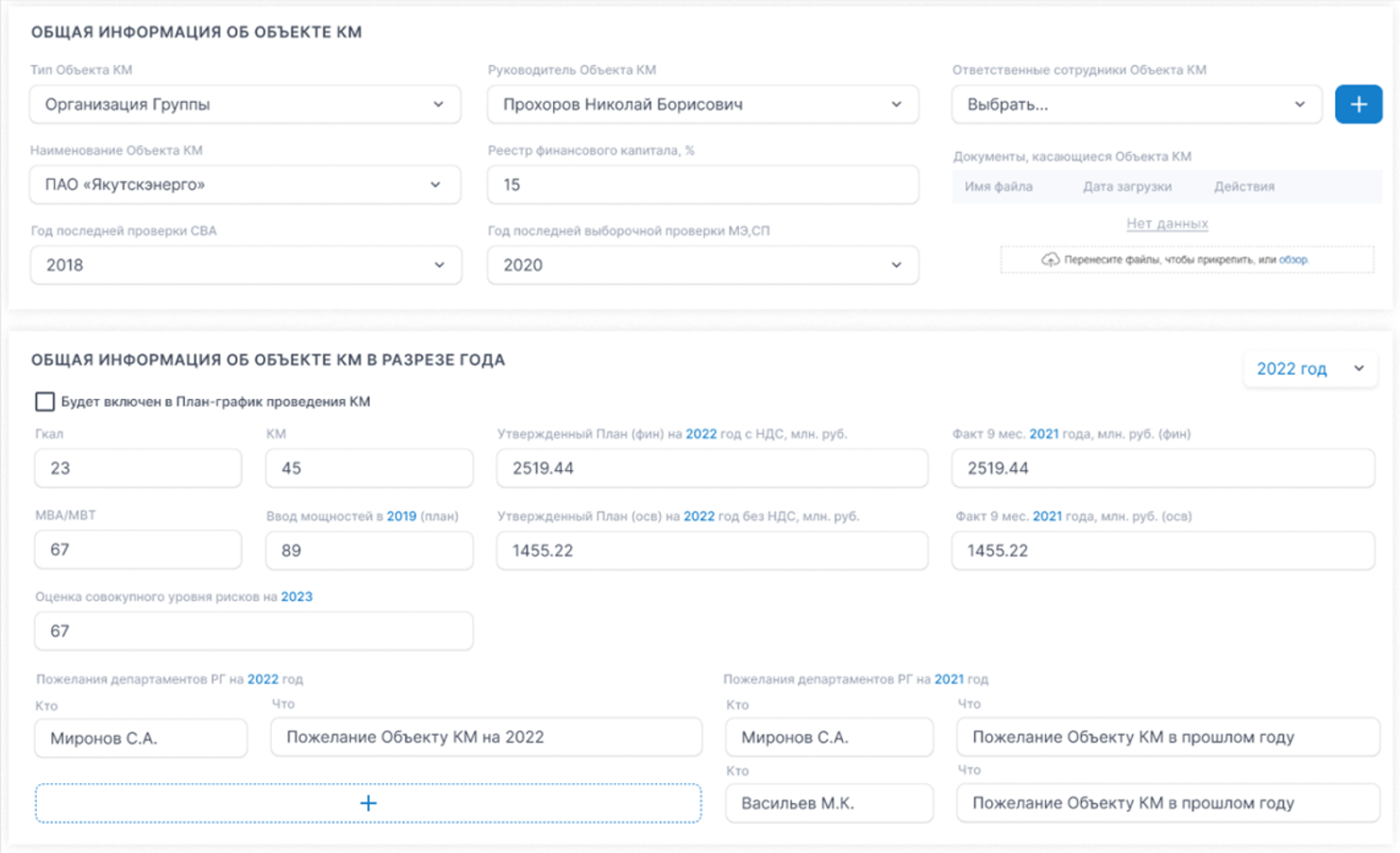Click 'Действия' column header
This screenshot has height=853, width=1400.
click(x=1244, y=187)
